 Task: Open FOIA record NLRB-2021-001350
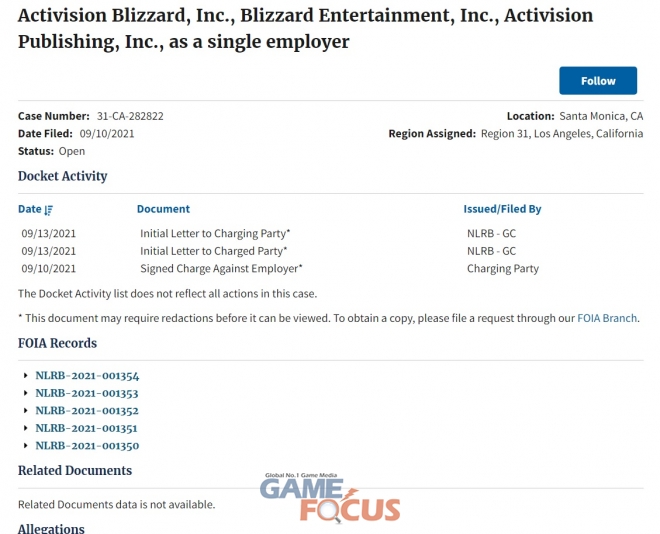tap(87, 446)
